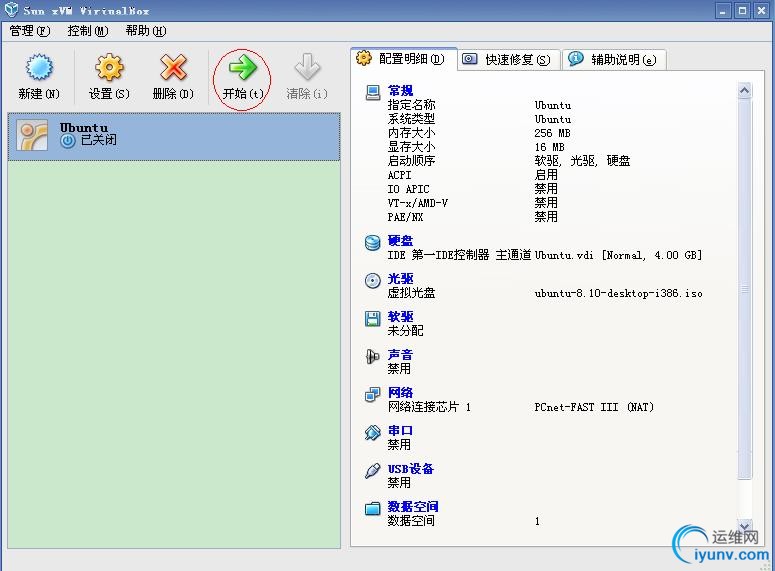Click the Network (网络) icon
Viewport: 775px width, 571px height.
pos(373,395)
